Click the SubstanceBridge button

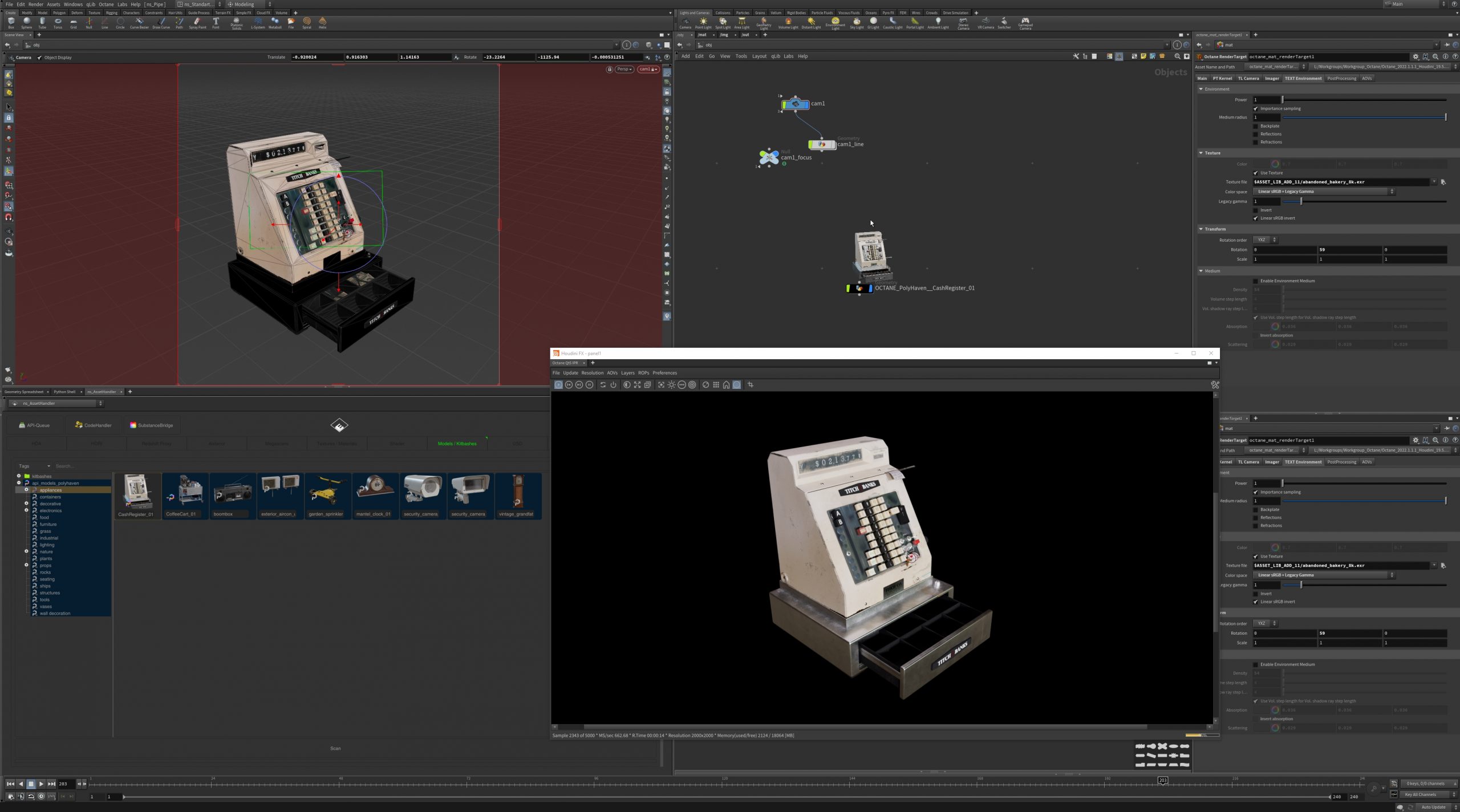(151, 425)
